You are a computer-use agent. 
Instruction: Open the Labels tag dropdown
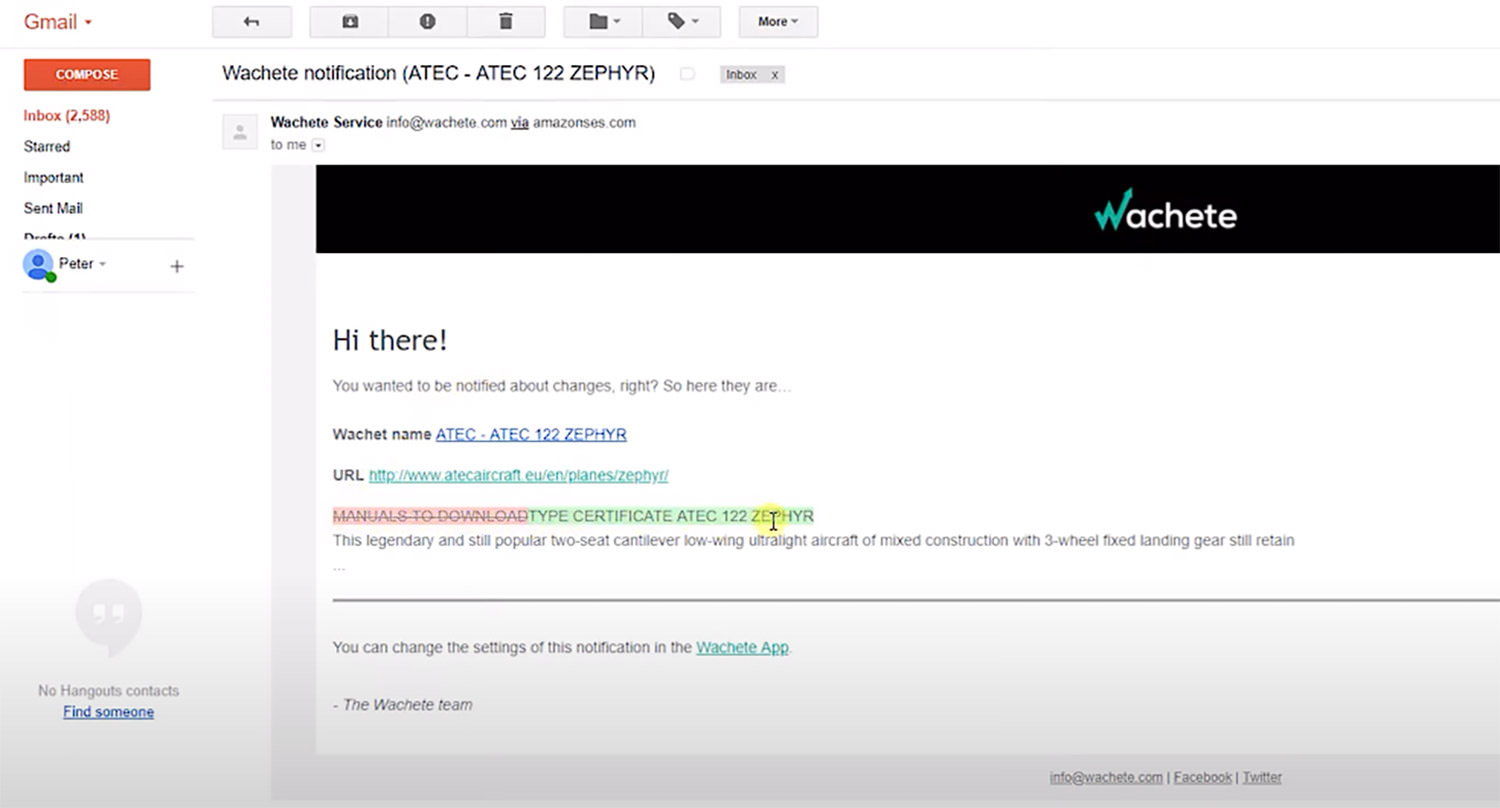click(681, 21)
